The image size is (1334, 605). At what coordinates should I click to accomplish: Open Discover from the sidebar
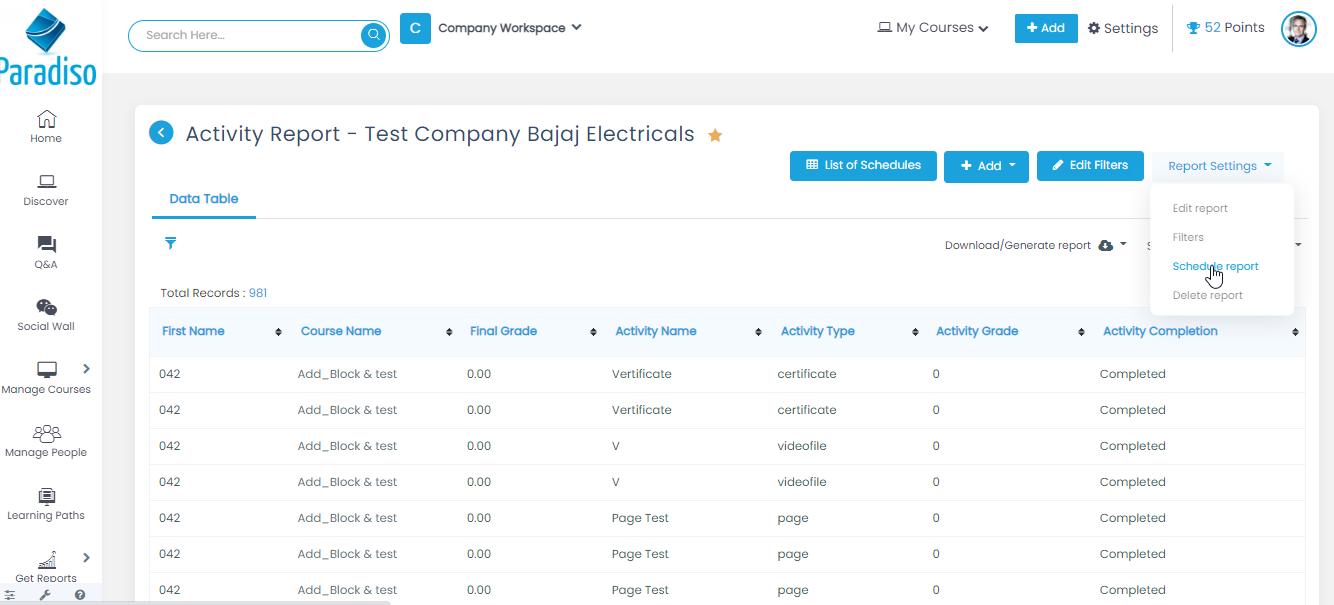click(x=46, y=183)
